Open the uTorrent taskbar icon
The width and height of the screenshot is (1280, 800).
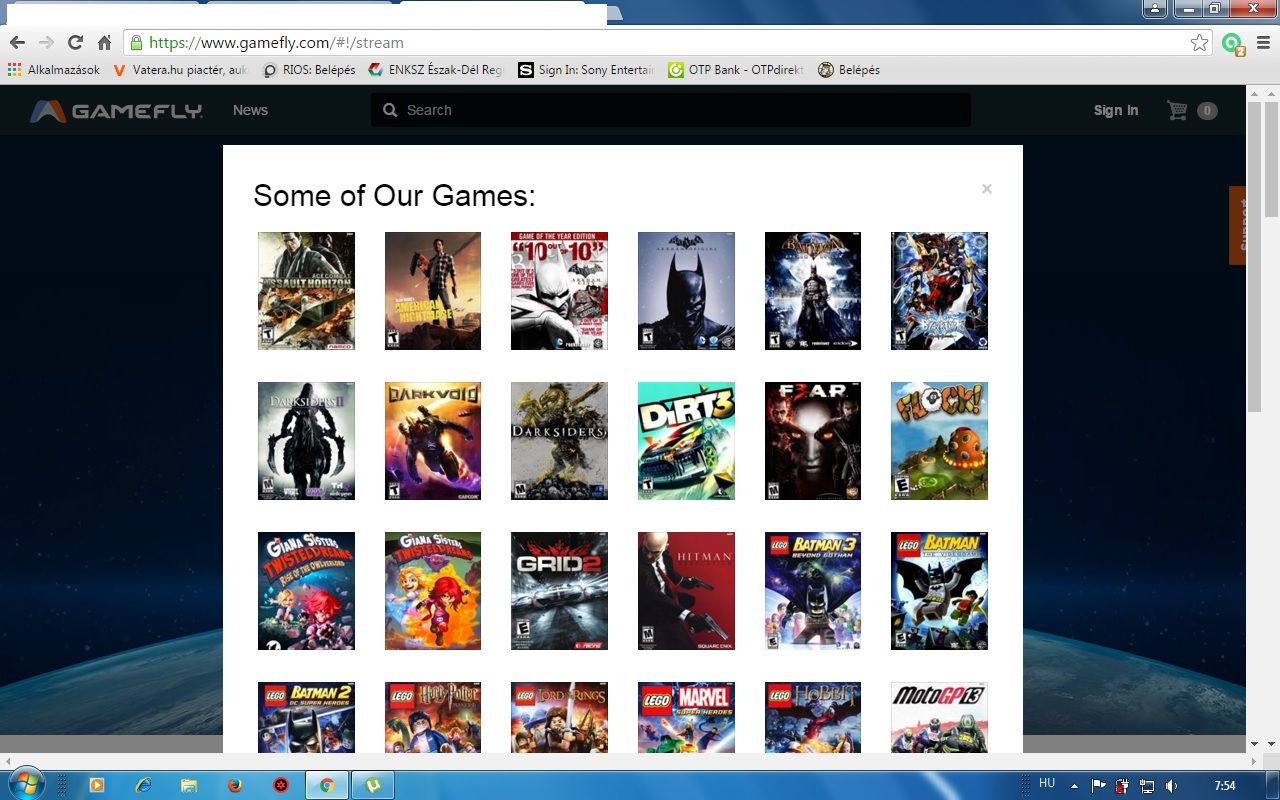click(x=372, y=785)
